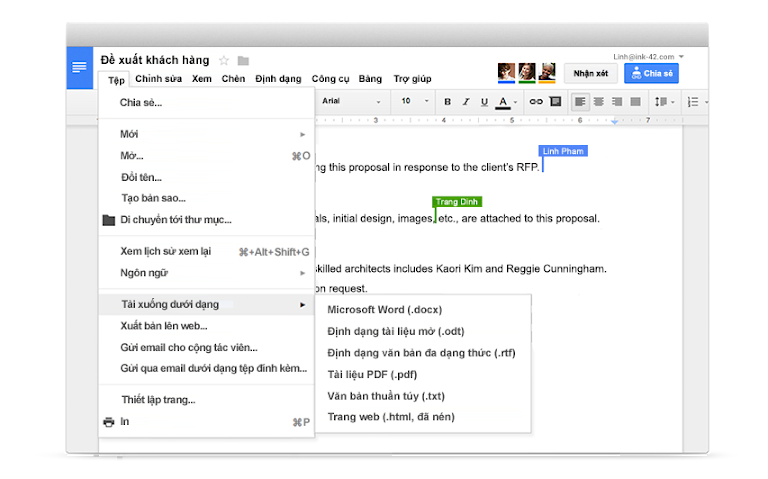Select Tài liệu PDF (.pdf) option

click(x=372, y=374)
